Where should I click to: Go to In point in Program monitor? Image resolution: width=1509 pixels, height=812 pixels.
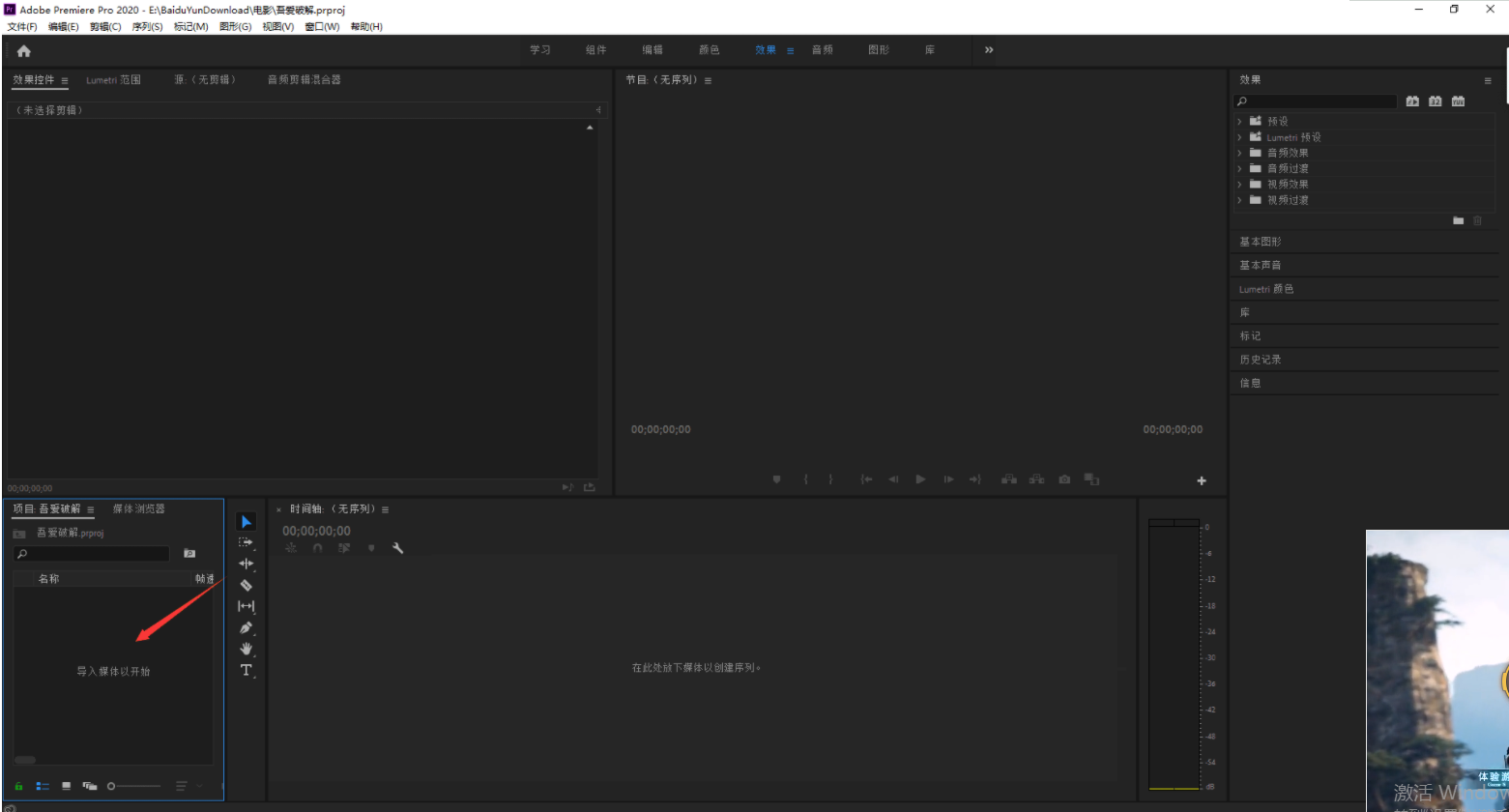click(866, 479)
